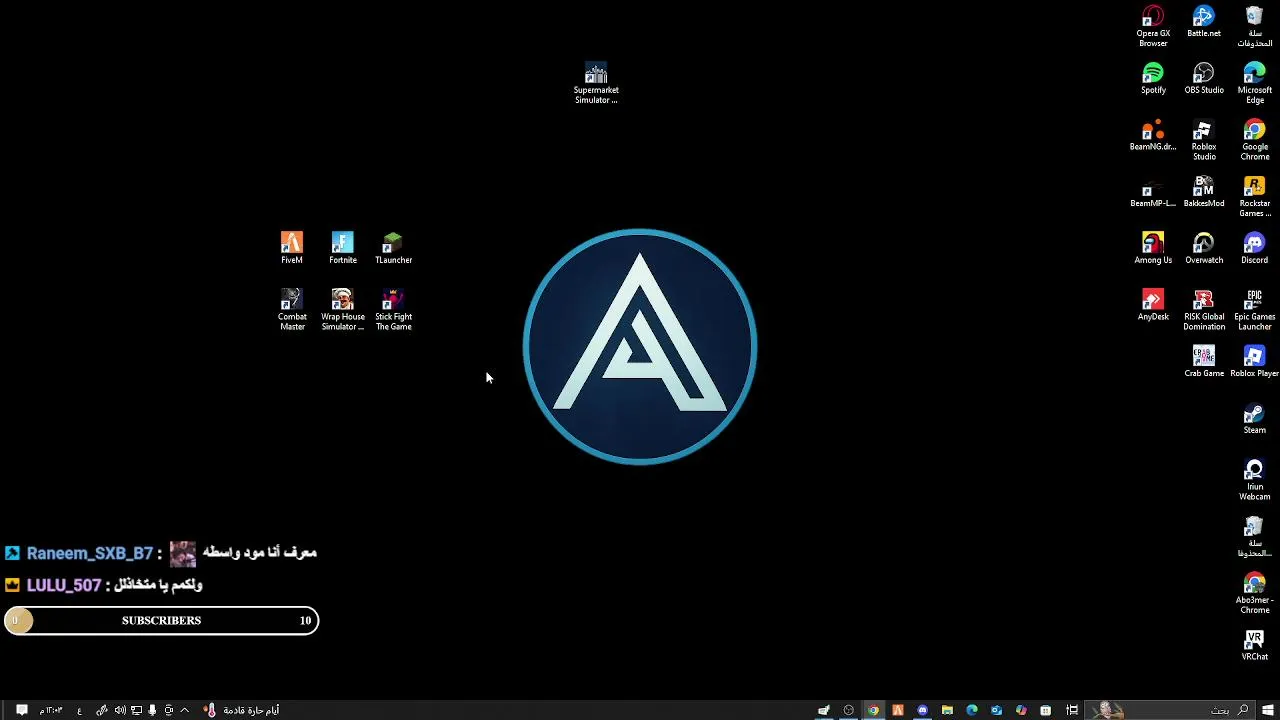The image size is (1280, 720).
Task: Open the volume control tray icon
Action: (x=120, y=710)
